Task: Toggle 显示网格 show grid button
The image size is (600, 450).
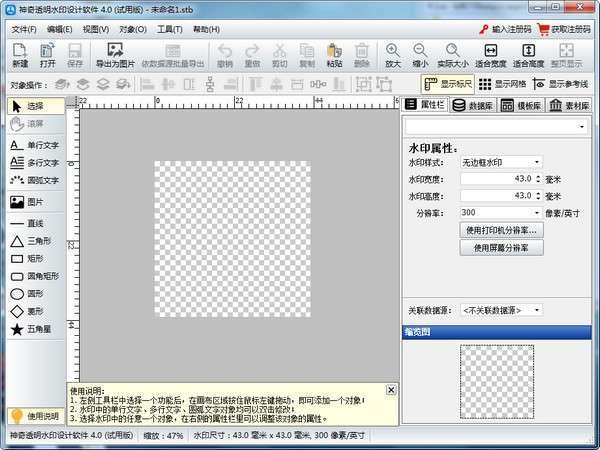Action: [503, 85]
